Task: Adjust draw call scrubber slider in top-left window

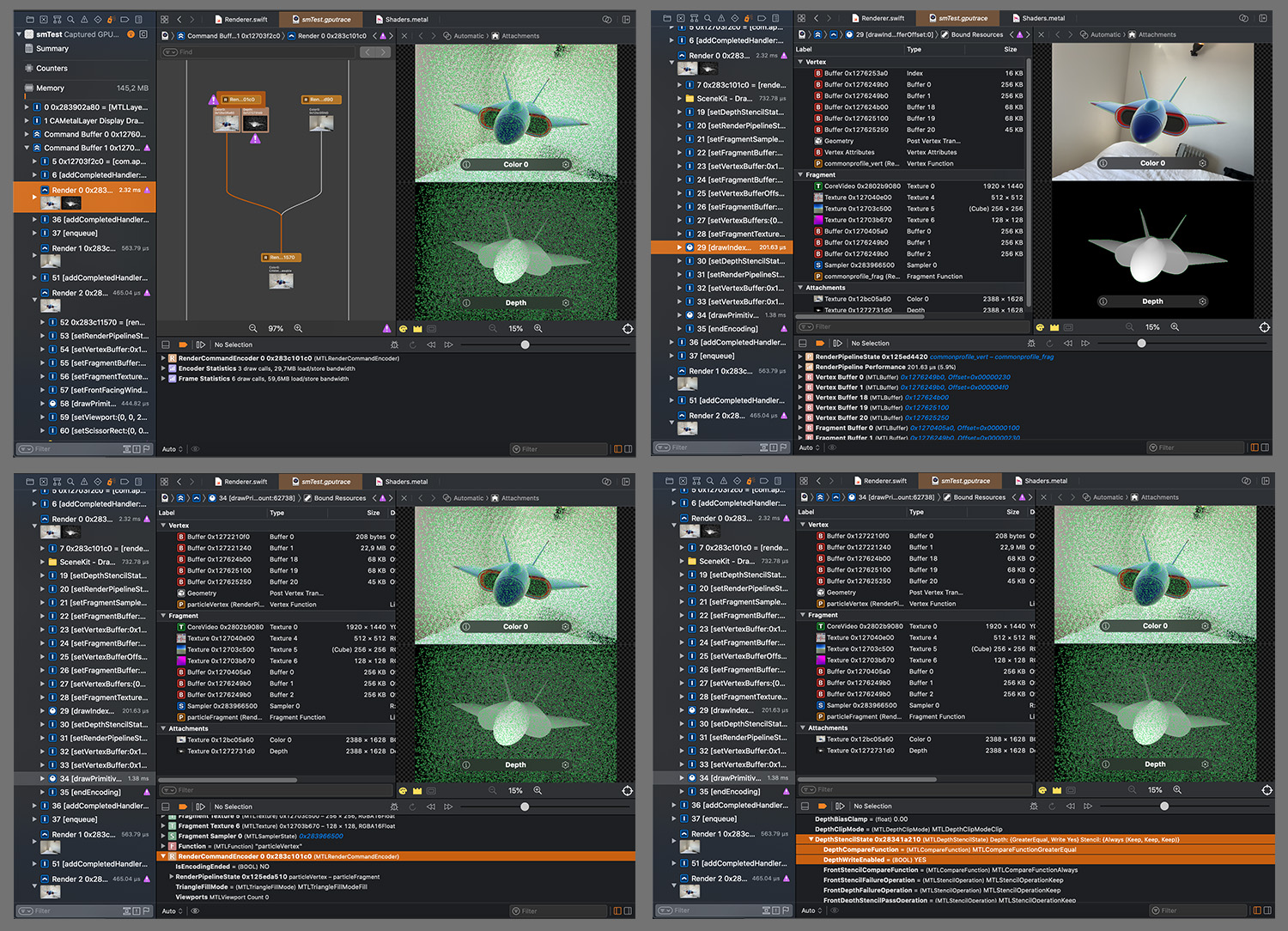Action: [525, 344]
